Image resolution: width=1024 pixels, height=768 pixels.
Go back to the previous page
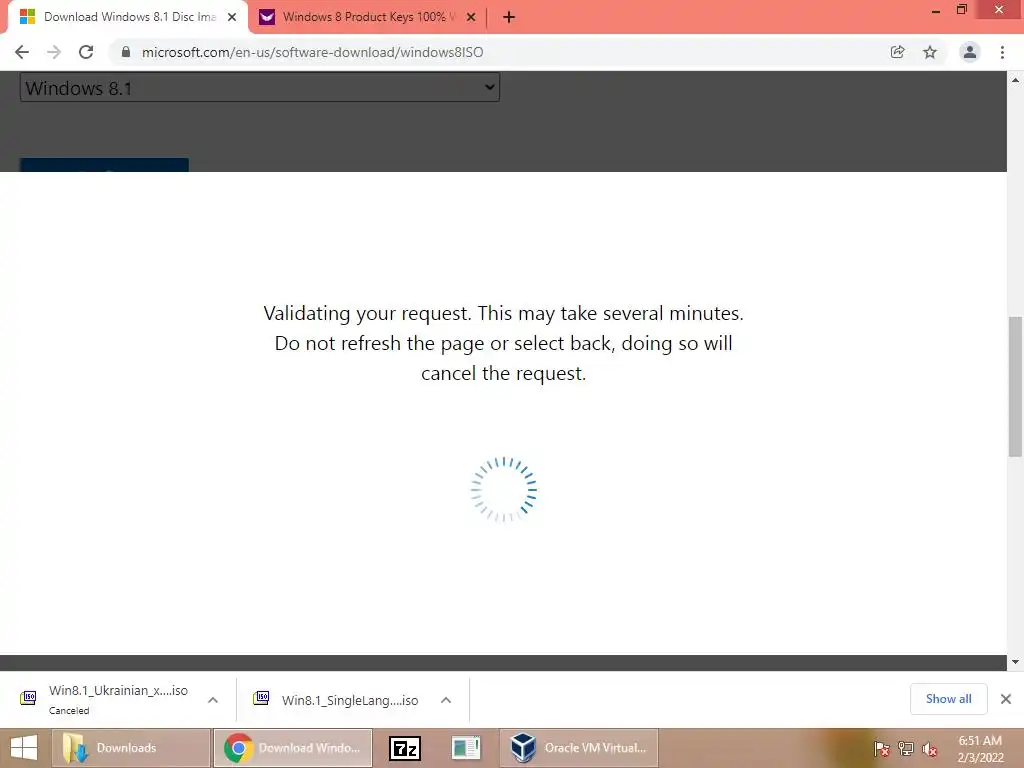[22, 52]
